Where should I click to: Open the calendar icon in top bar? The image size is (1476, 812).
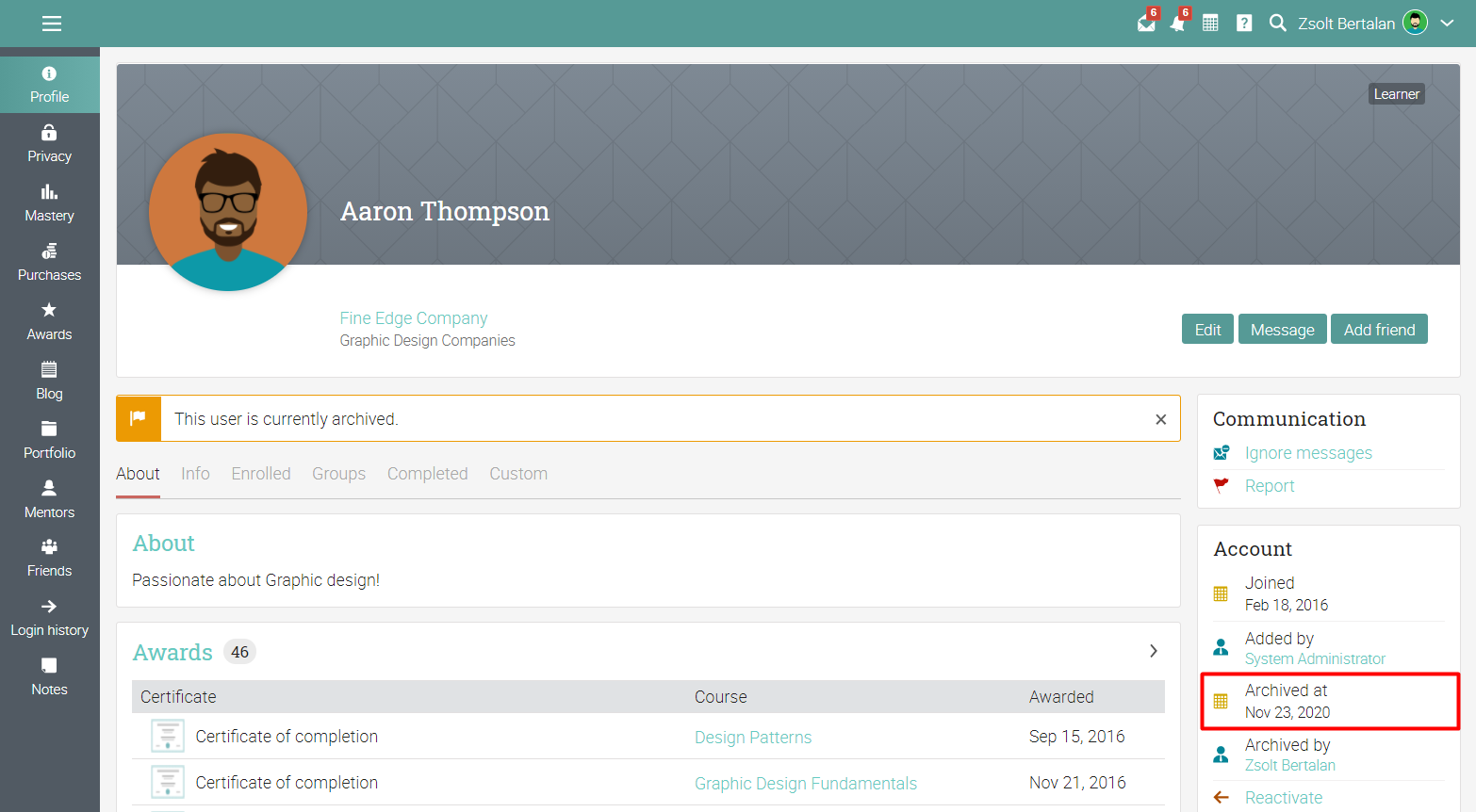coord(1211,23)
